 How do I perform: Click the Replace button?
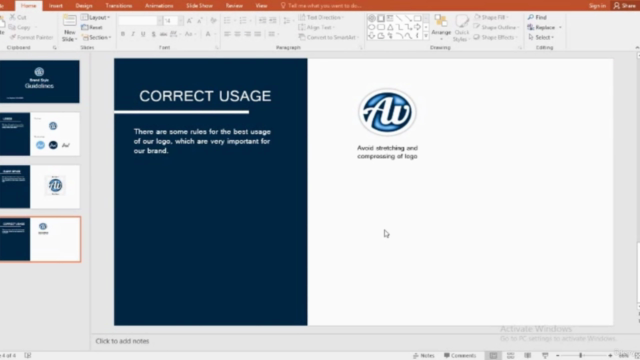coord(544,27)
